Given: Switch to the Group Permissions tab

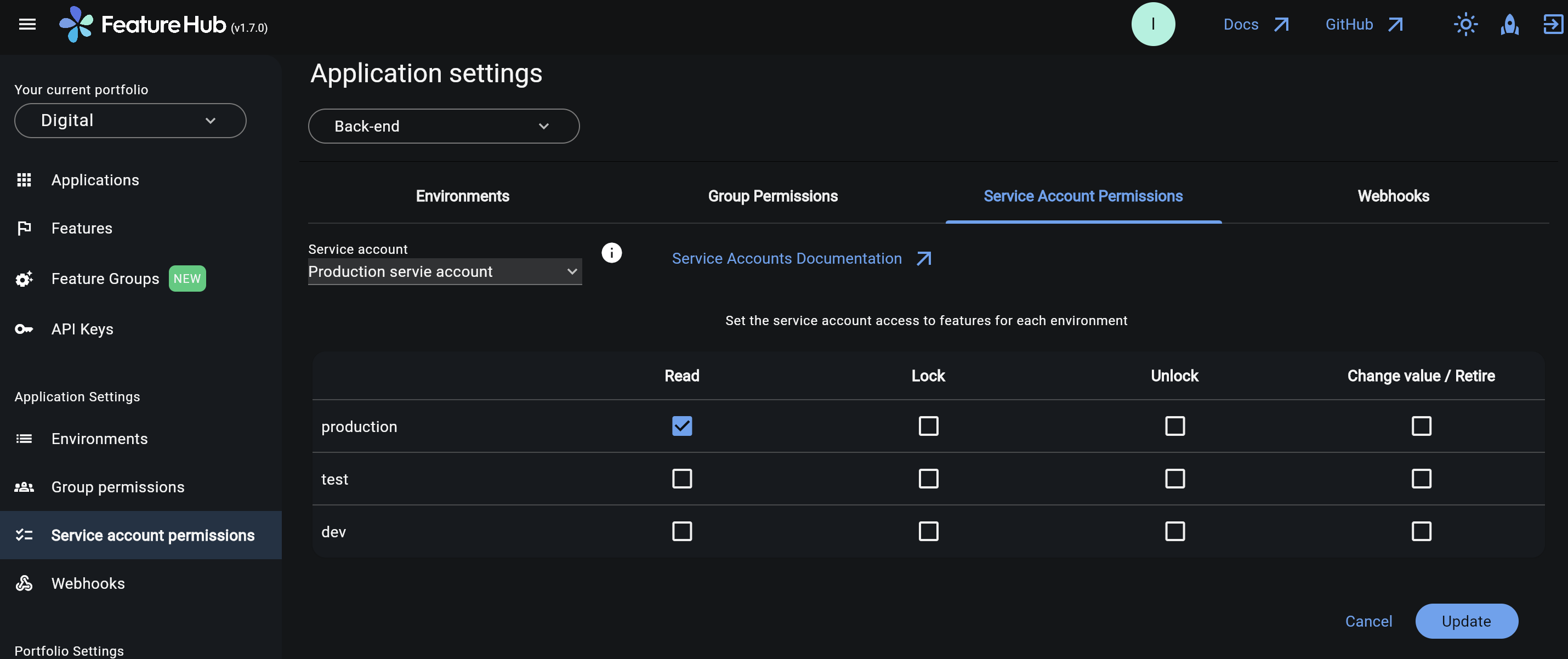Looking at the screenshot, I should [x=772, y=196].
